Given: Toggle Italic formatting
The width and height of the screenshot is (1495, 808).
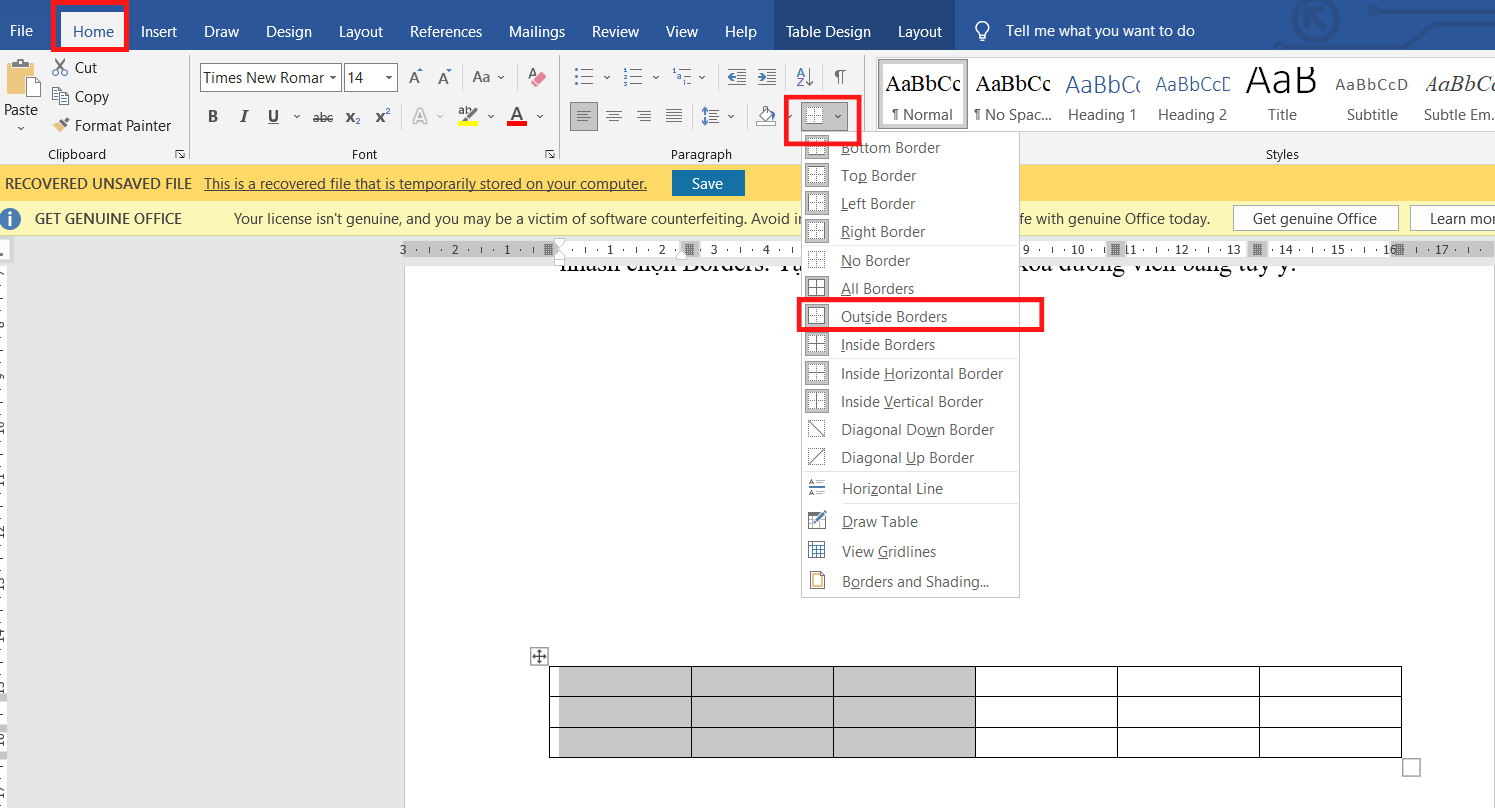Looking at the screenshot, I should [x=243, y=117].
